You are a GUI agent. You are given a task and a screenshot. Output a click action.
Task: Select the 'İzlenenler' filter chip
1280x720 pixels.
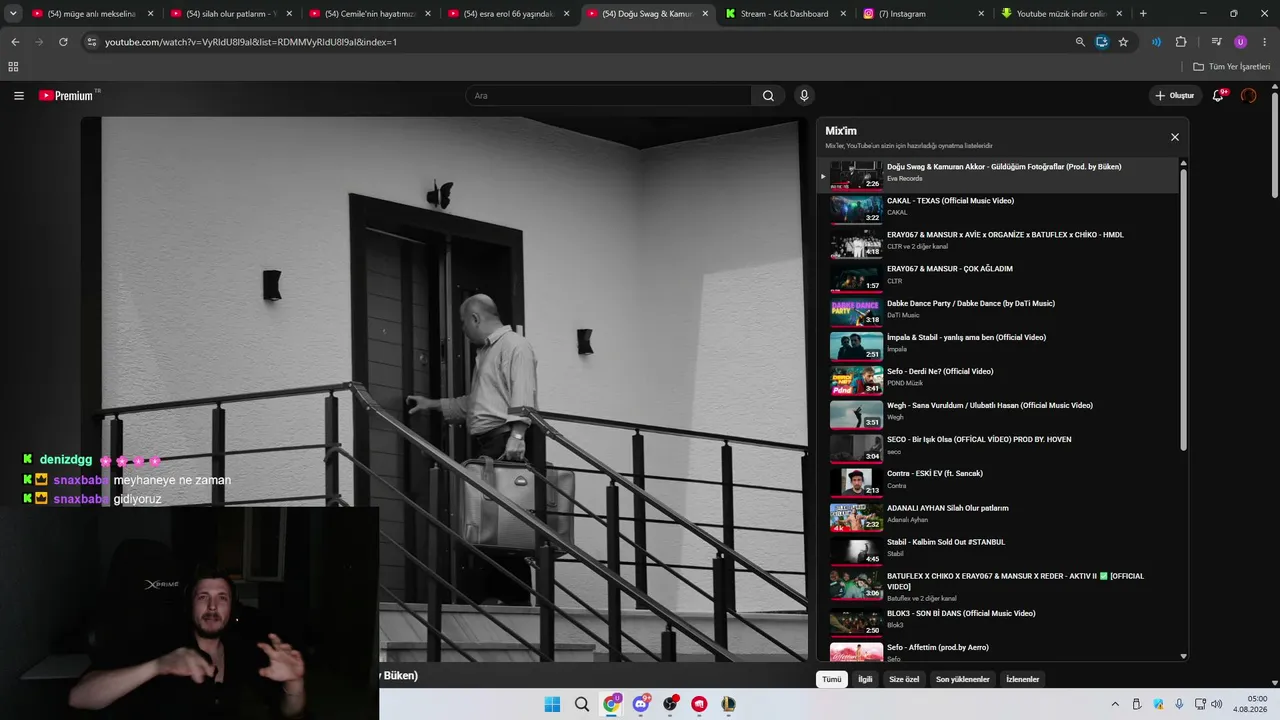(x=1022, y=679)
